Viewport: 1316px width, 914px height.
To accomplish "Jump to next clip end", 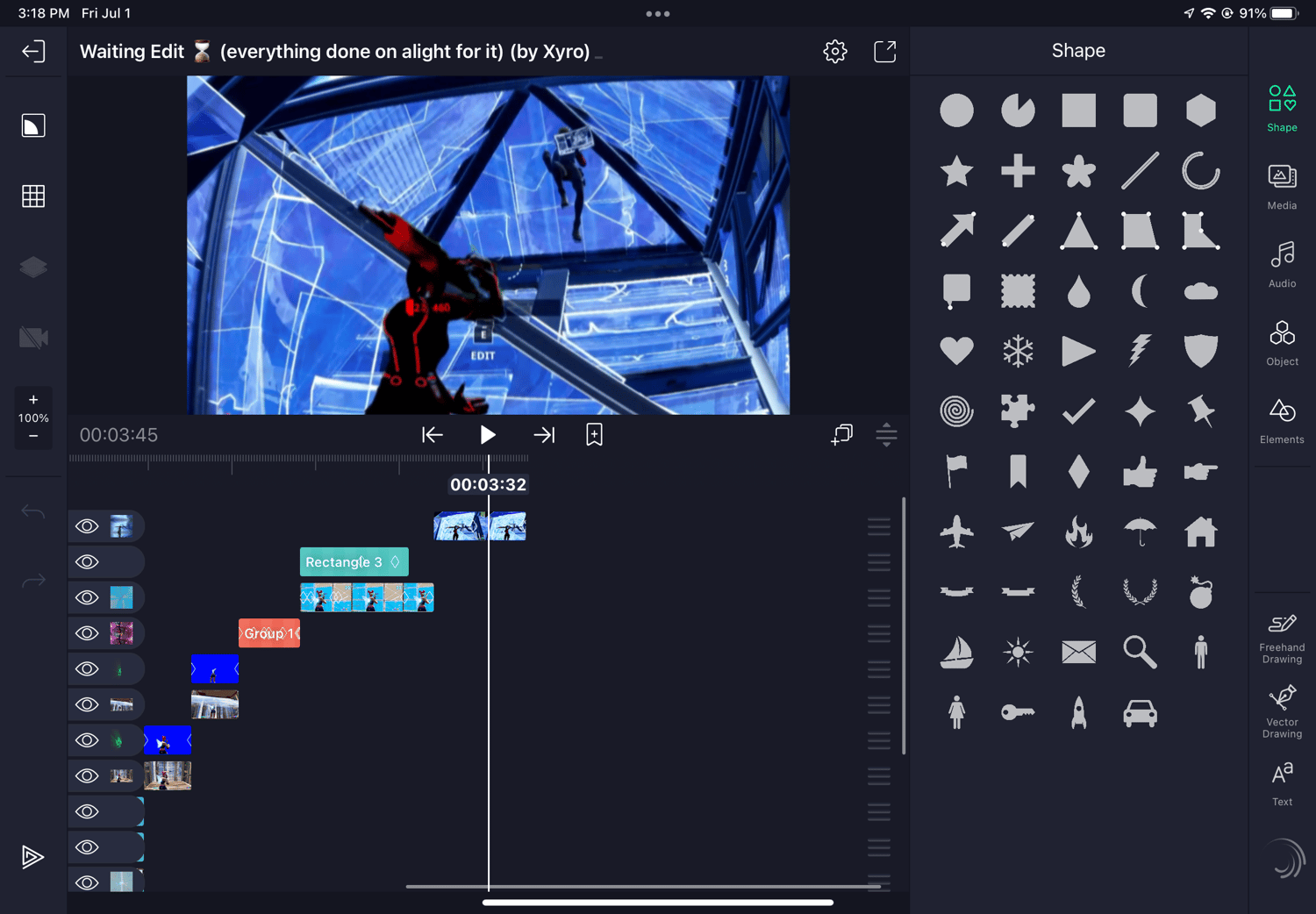I will pos(544,435).
